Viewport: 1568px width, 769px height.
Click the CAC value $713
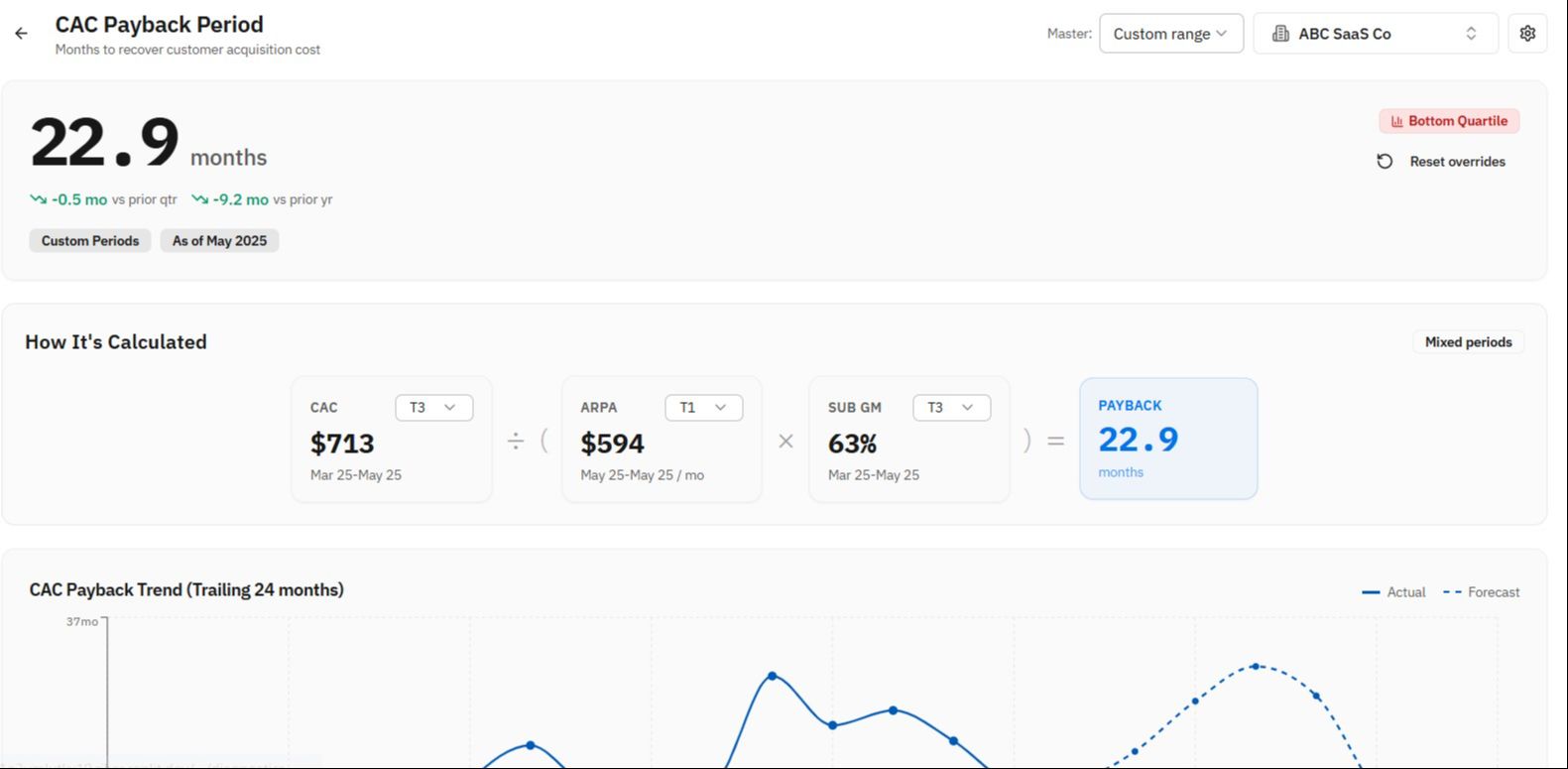coord(342,444)
